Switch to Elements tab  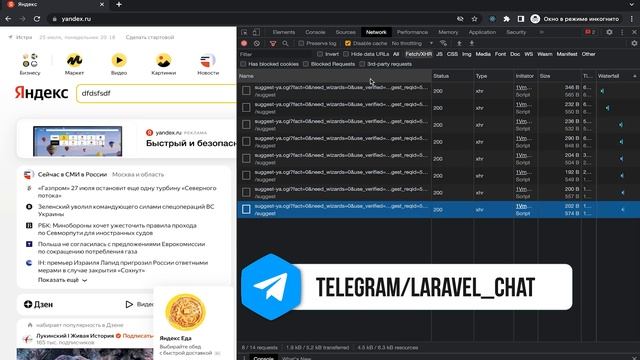pos(284,32)
